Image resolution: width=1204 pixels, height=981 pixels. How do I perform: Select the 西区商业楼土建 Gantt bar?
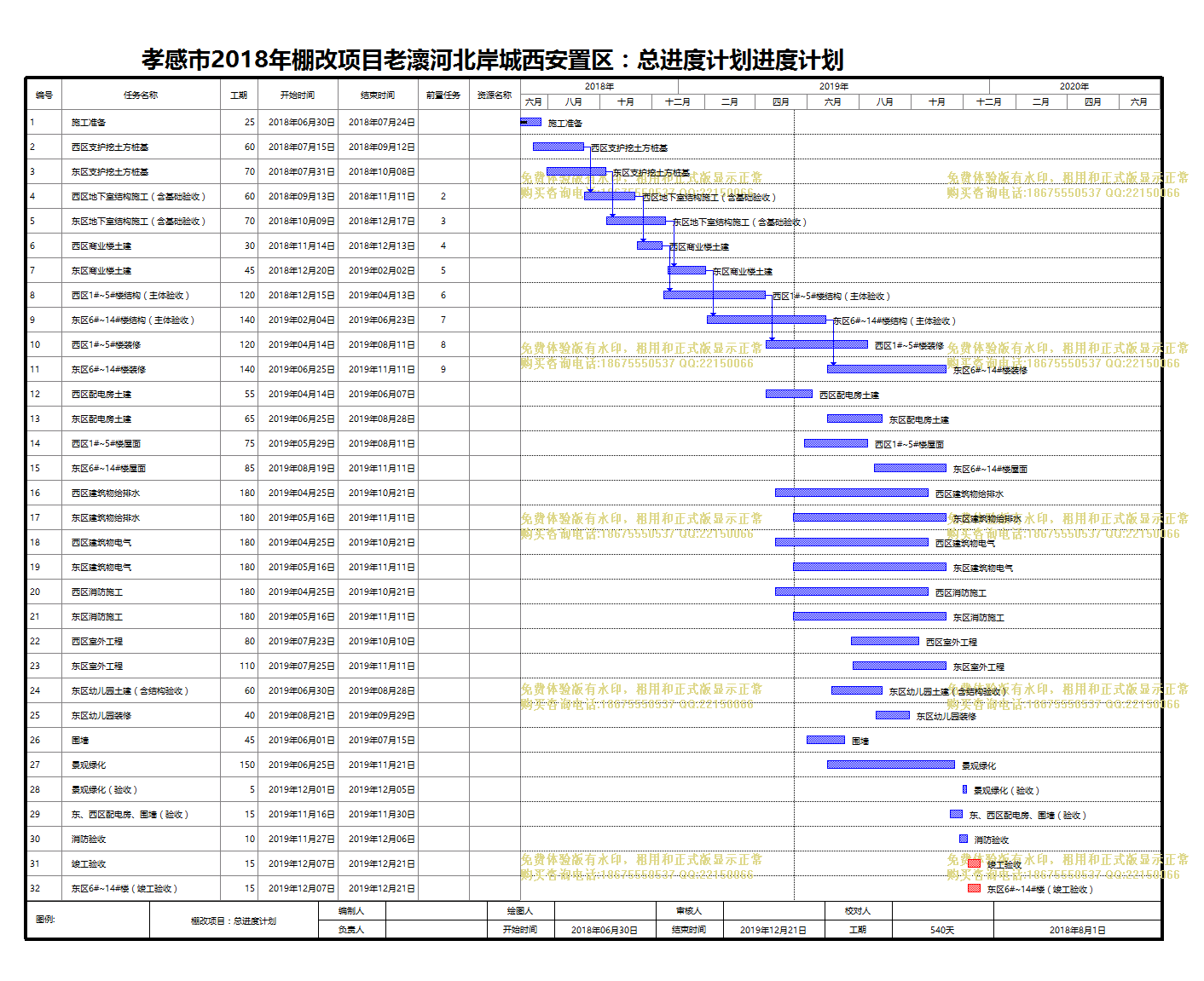click(650, 245)
